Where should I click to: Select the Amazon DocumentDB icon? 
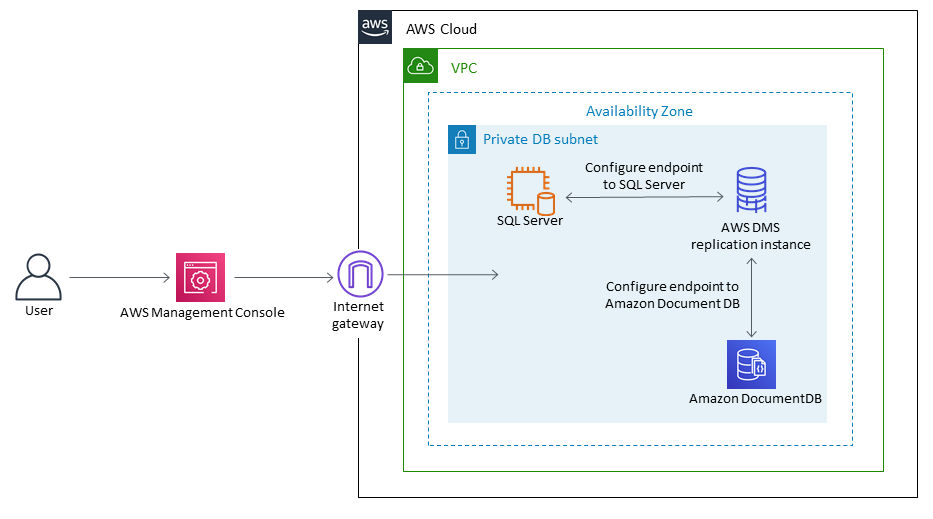pyautogui.click(x=751, y=364)
